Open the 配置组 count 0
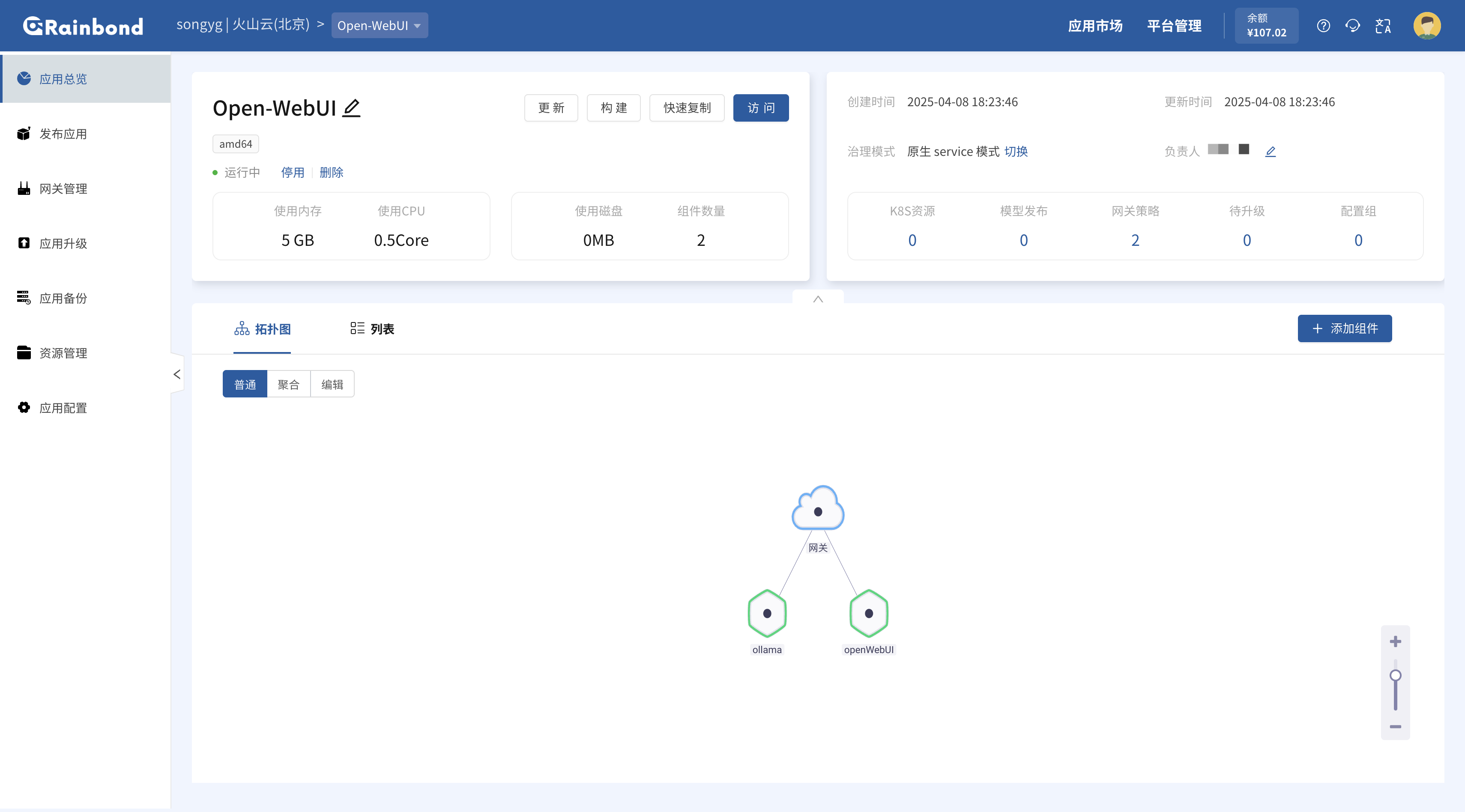Viewport: 1465px width, 812px height. 1358,240
